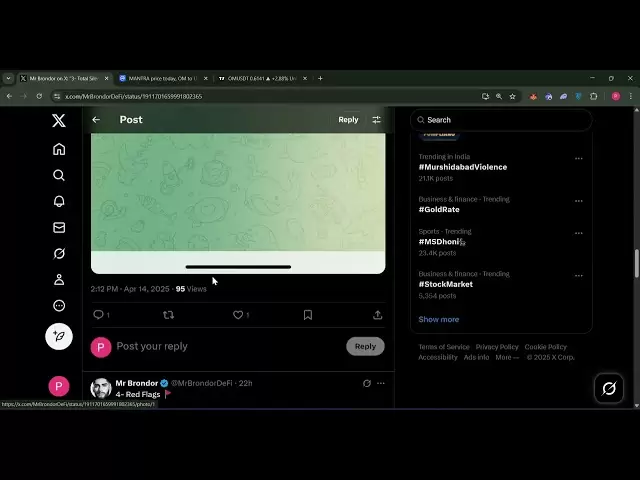Open Messages envelope icon
Viewport: 640px width, 480px height.
pos(59,227)
